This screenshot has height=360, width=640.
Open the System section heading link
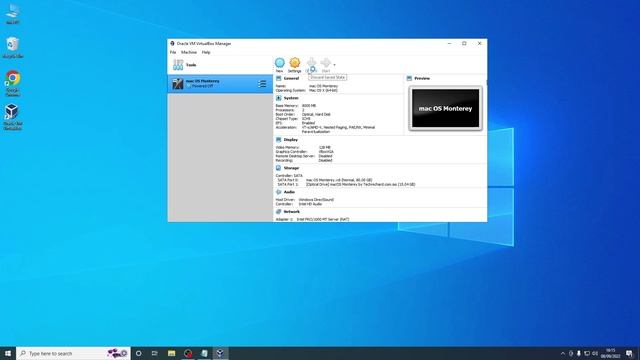(291, 98)
